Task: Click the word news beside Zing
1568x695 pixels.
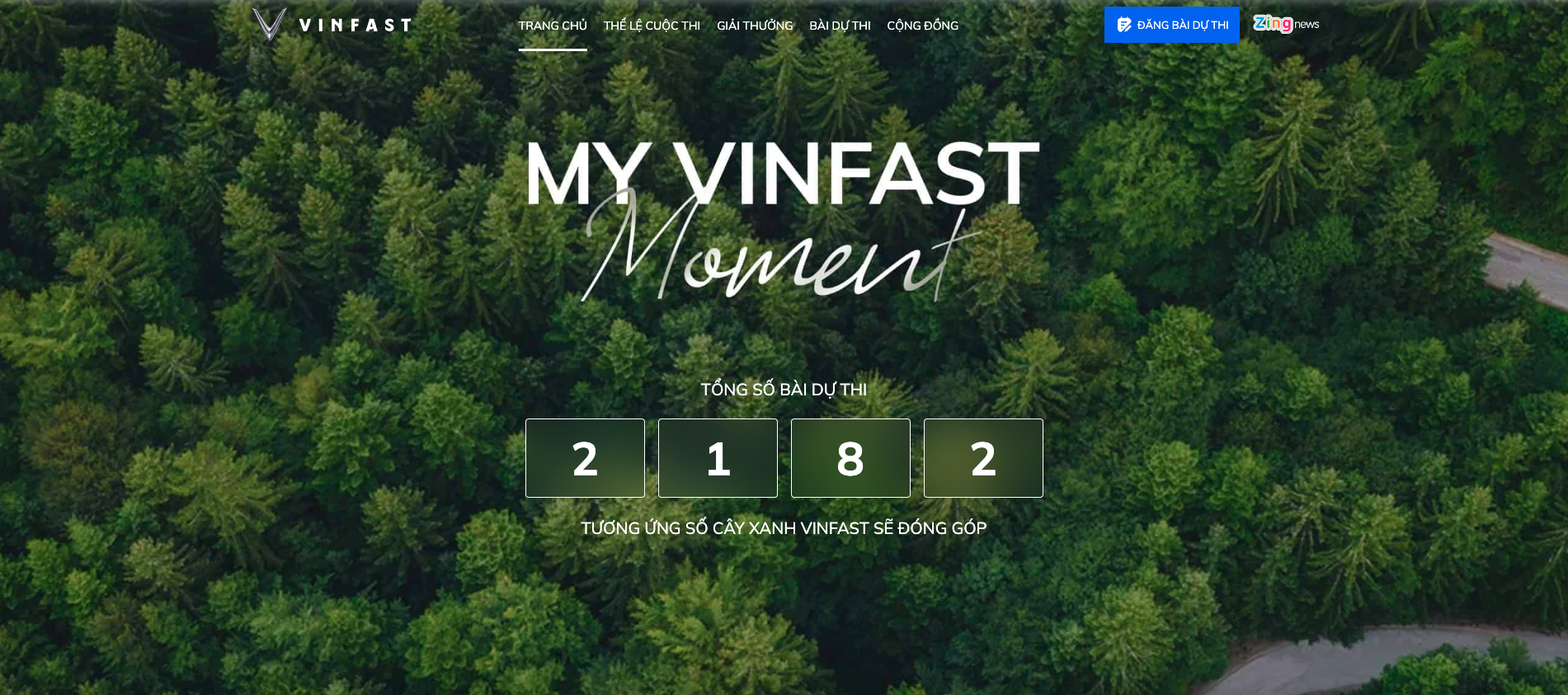Action: pos(1307,25)
